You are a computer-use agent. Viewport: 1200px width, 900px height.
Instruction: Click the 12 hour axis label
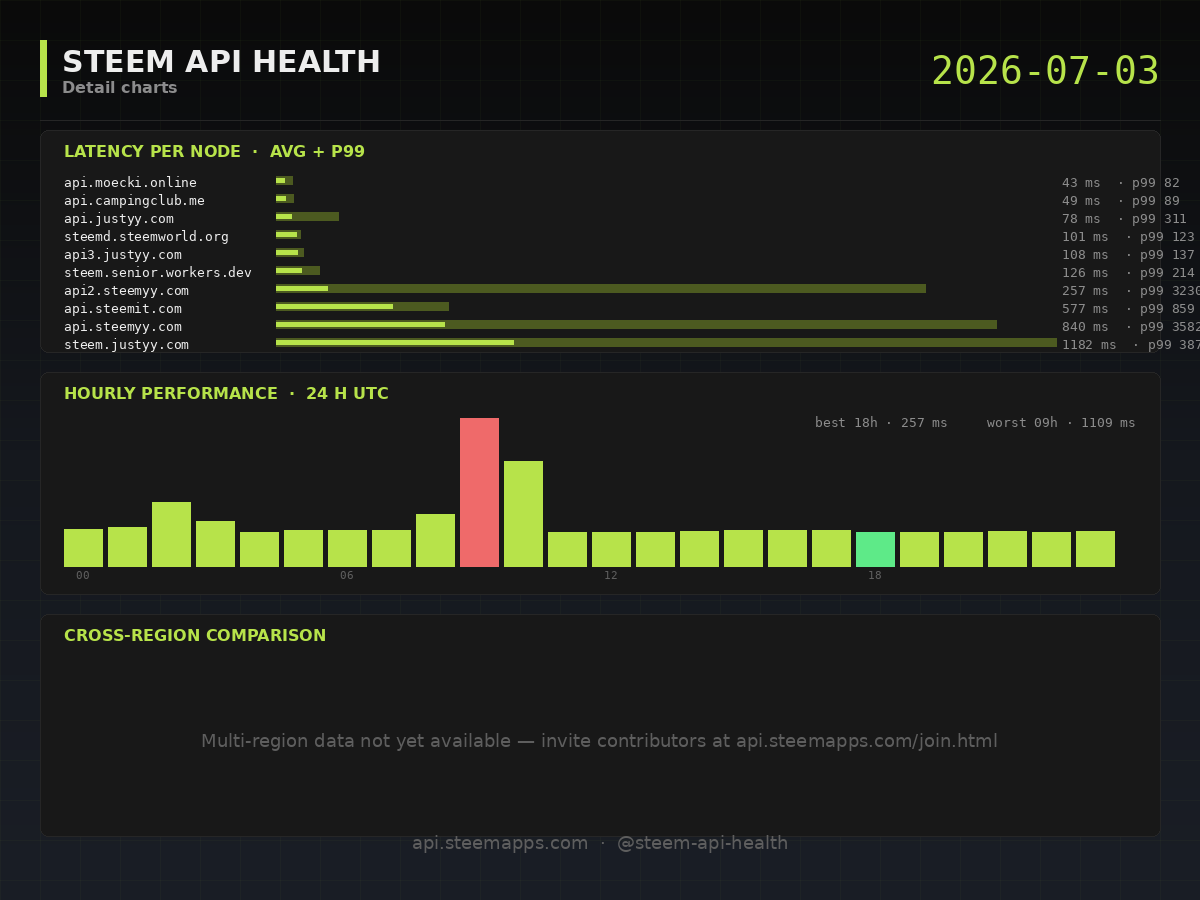[x=611, y=576]
